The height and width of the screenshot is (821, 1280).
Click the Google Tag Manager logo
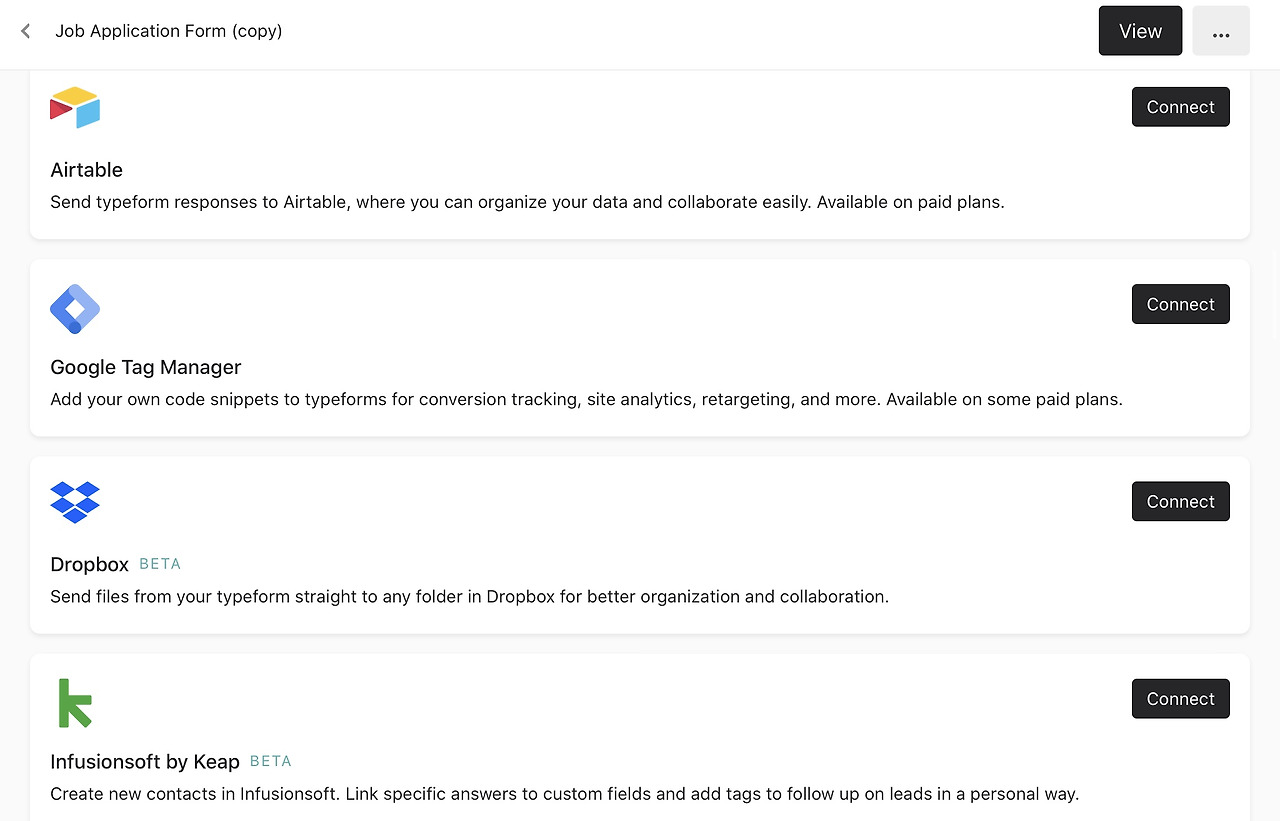coord(75,309)
